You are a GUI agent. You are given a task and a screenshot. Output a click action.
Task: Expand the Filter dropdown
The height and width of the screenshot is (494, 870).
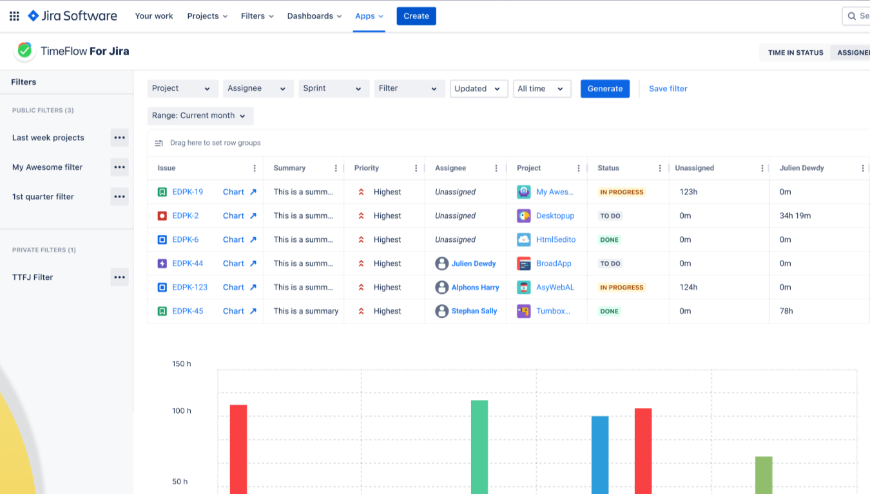[409, 89]
